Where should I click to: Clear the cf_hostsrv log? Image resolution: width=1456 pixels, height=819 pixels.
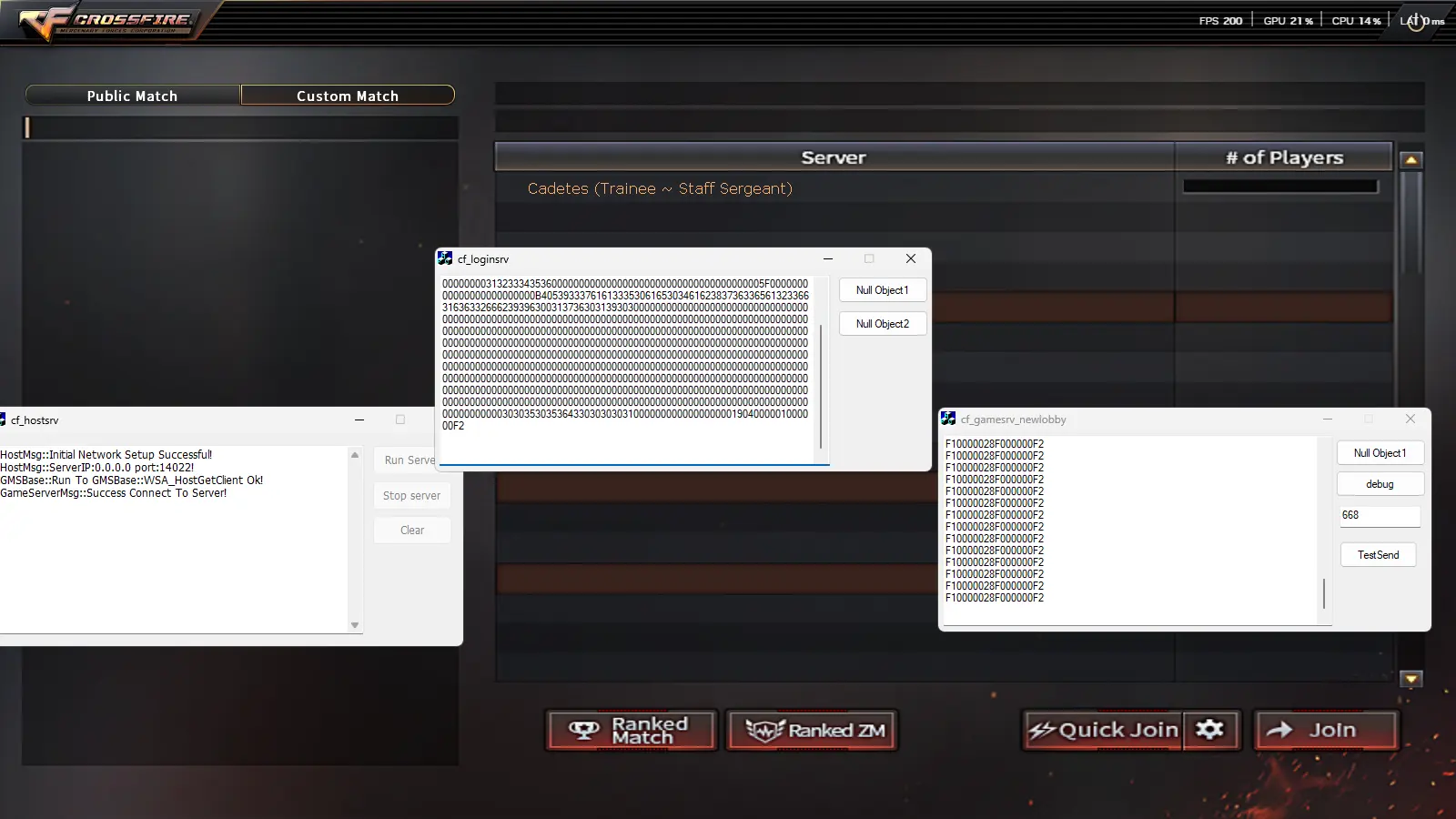(412, 531)
